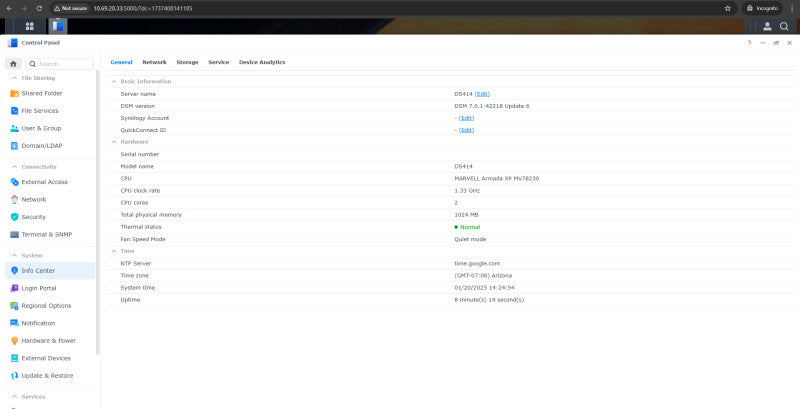Click the time.google.com NTP value

[477, 264]
